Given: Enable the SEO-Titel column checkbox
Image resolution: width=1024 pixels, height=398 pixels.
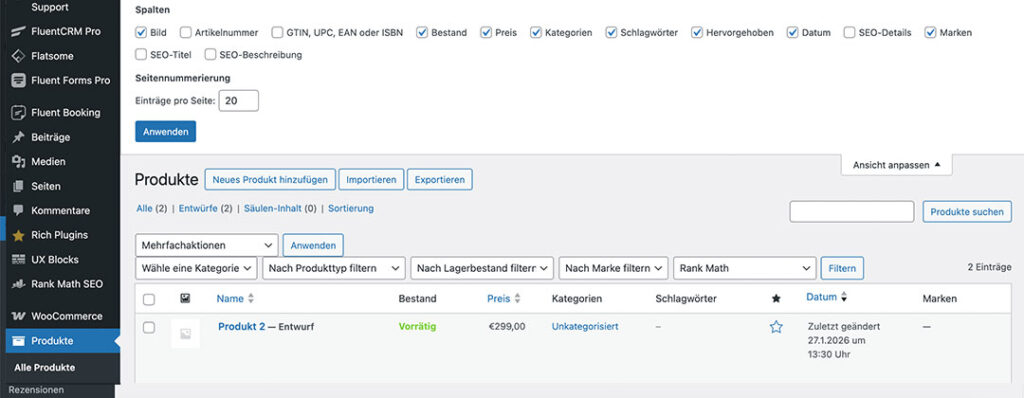Looking at the screenshot, I should click(140, 55).
